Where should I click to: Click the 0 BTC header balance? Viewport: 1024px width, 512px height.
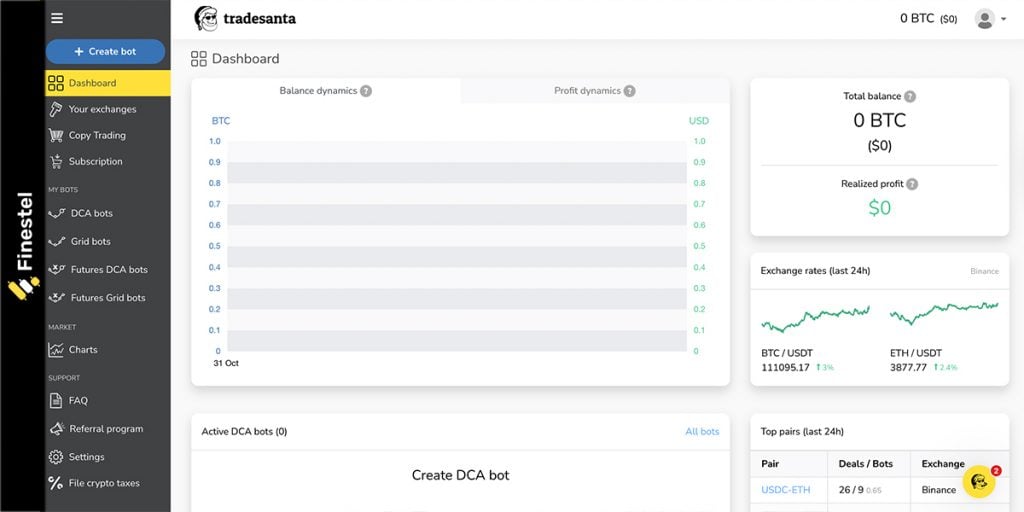click(x=928, y=18)
